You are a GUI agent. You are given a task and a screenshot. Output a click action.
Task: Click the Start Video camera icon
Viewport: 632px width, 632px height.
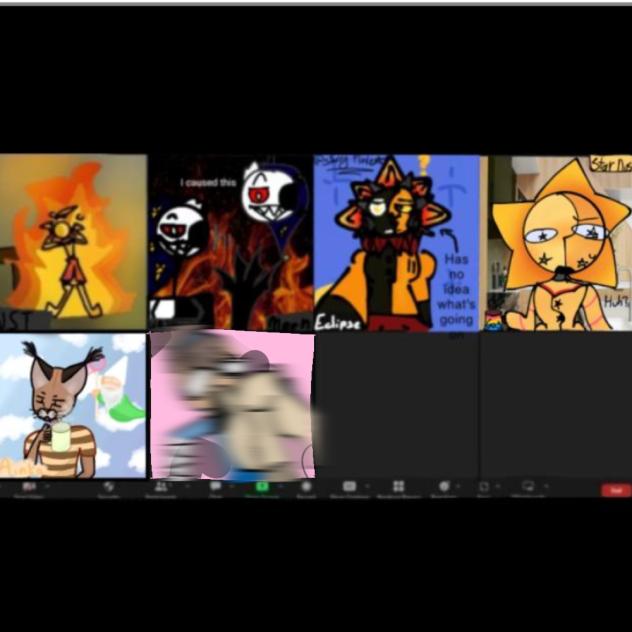click(29, 486)
